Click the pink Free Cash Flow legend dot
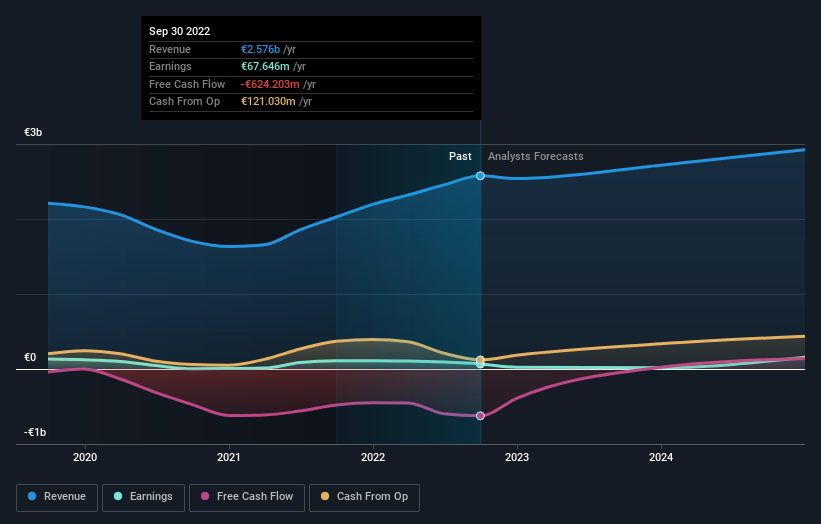 (205, 496)
